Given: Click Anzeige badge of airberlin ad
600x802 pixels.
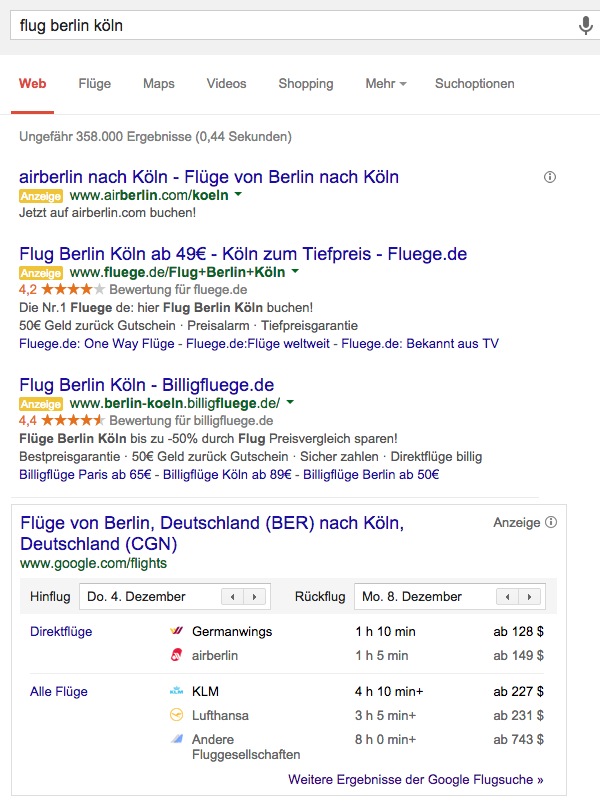Looking at the screenshot, I should pos(41,196).
